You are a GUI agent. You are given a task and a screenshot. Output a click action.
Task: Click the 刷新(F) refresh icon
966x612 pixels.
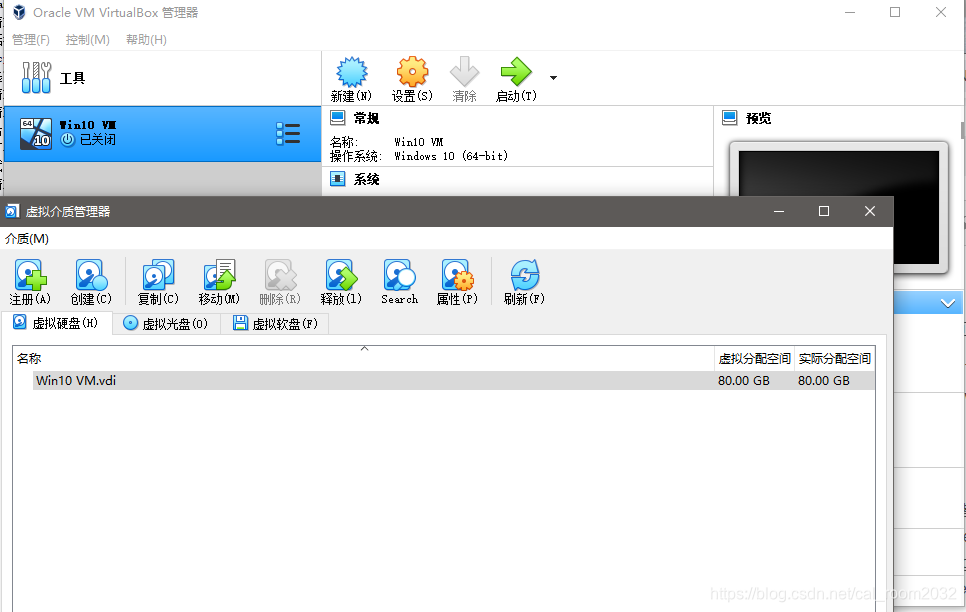[524, 275]
